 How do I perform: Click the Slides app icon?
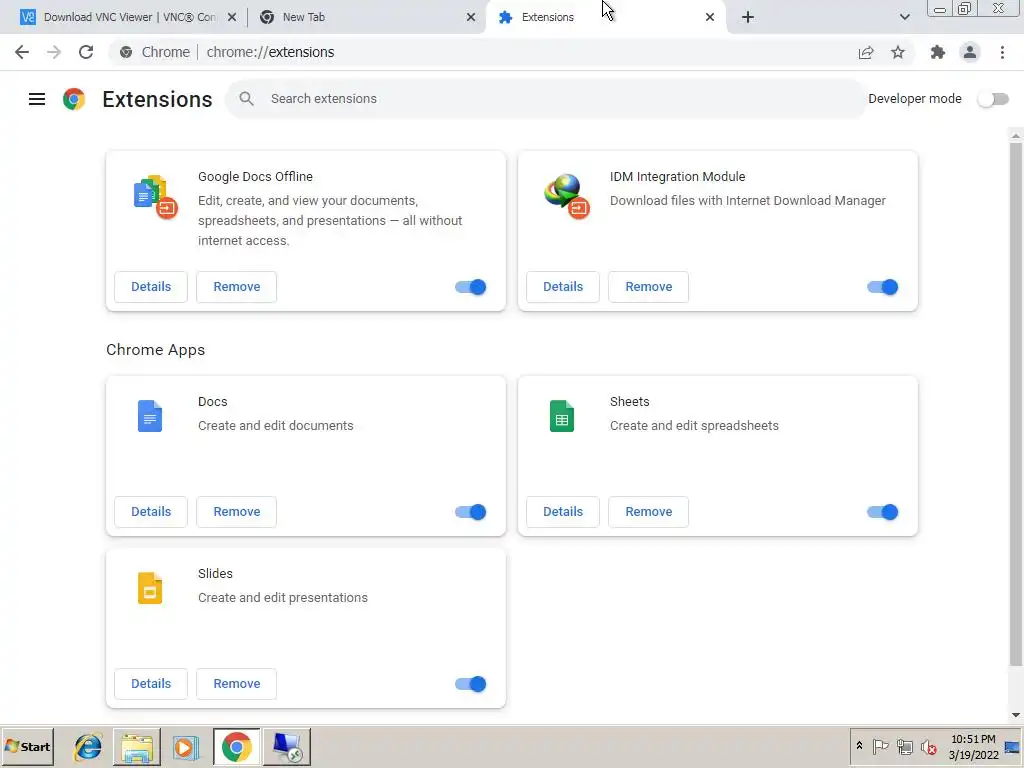(x=150, y=588)
